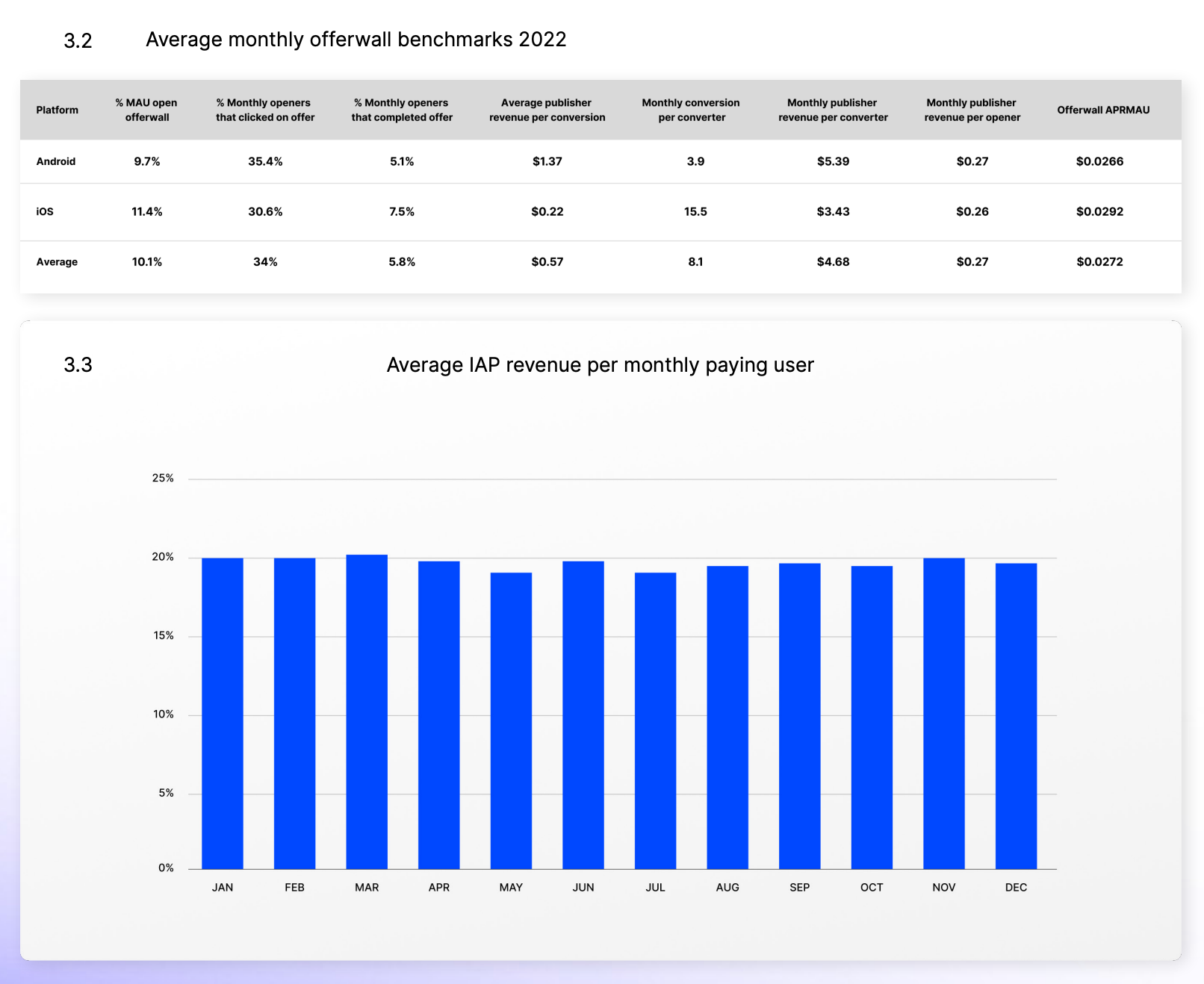Click the MAR bar in chart
Viewport: 1204px width, 984px height.
[367, 711]
